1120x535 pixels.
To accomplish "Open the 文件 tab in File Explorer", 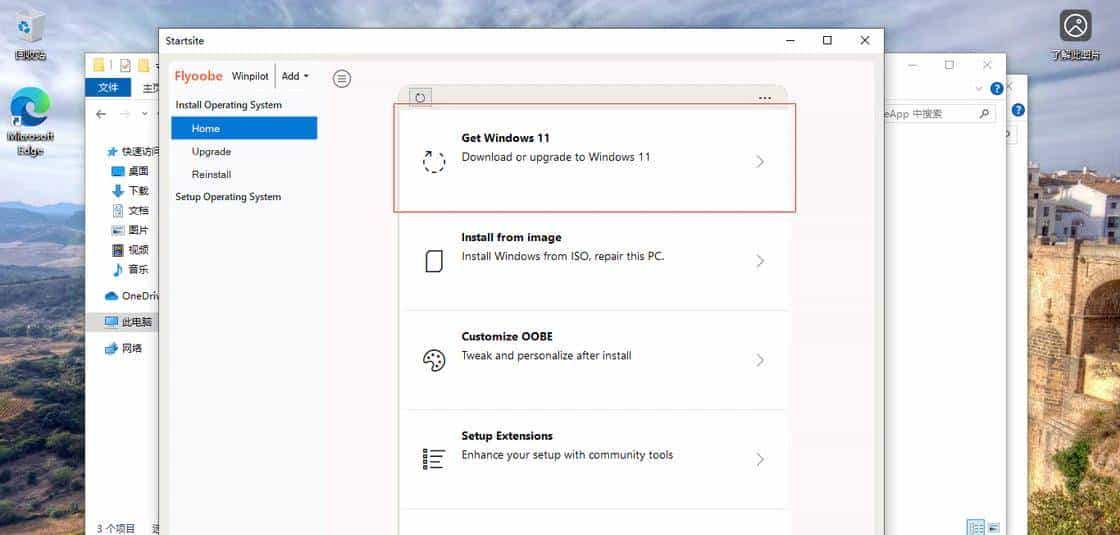I will tap(108, 88).
